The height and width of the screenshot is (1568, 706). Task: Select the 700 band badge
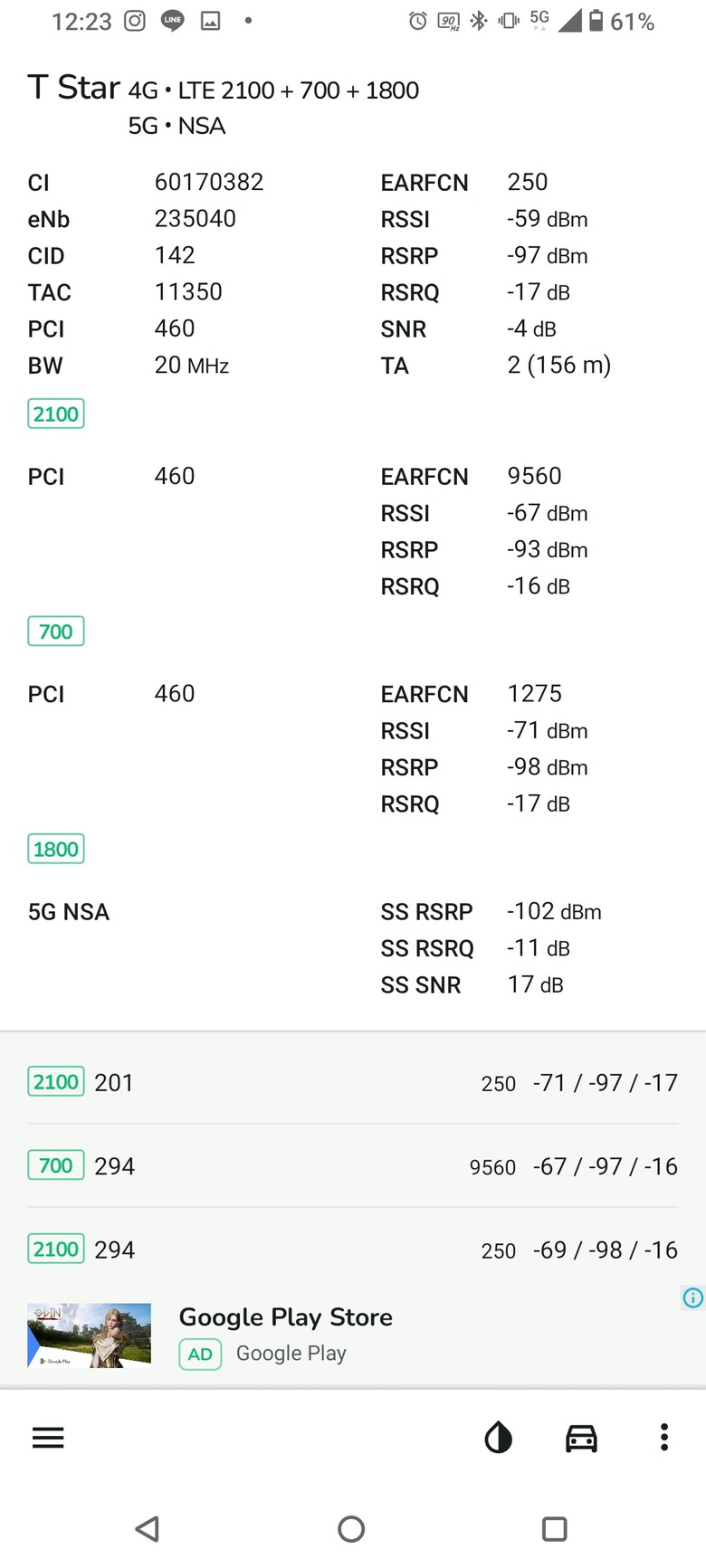pyautogui.click(x=56, y=631)
